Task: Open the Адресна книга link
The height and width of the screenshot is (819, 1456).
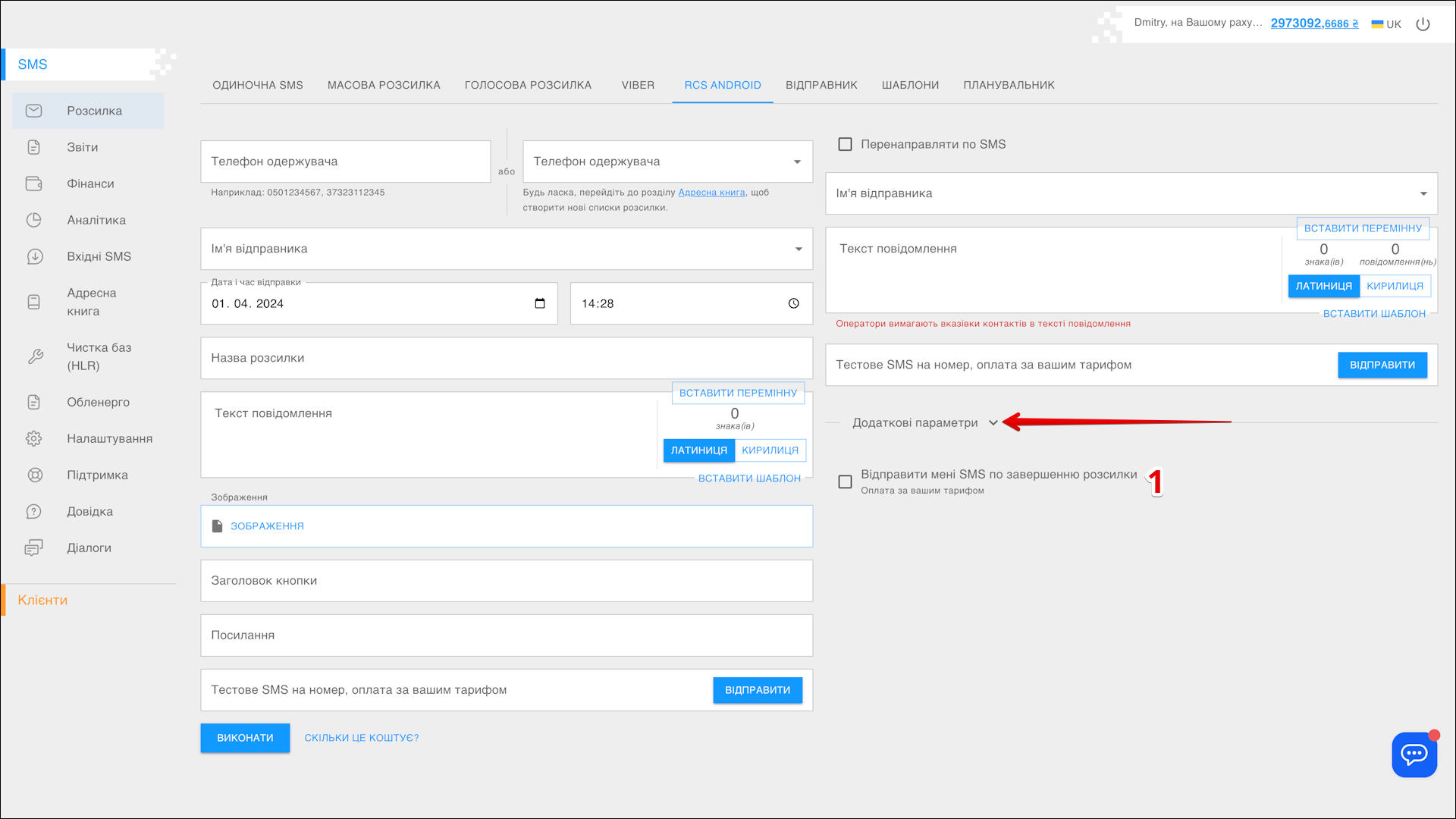Action: (x=711, y=193)
